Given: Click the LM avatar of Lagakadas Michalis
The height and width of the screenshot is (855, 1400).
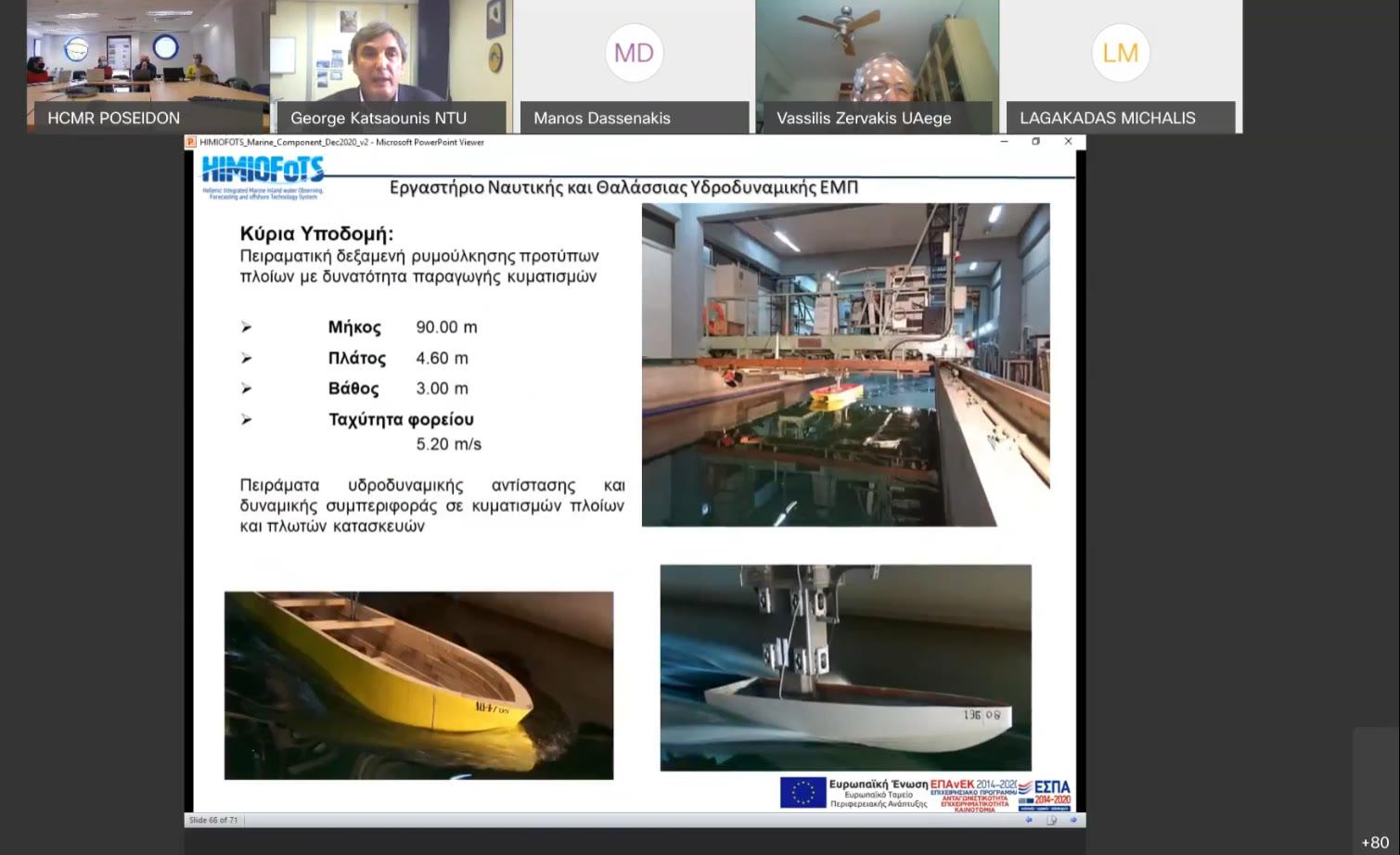Looking at the screenshot, I should click(x=1120, y=53).
